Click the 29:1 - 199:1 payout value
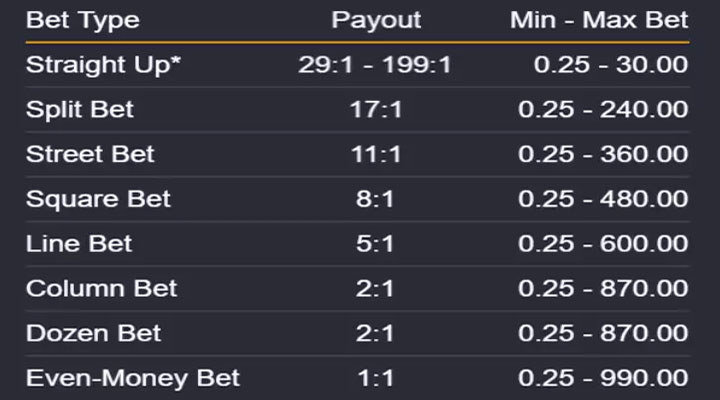Screen dimensions: 720x400 coord(377,65)
